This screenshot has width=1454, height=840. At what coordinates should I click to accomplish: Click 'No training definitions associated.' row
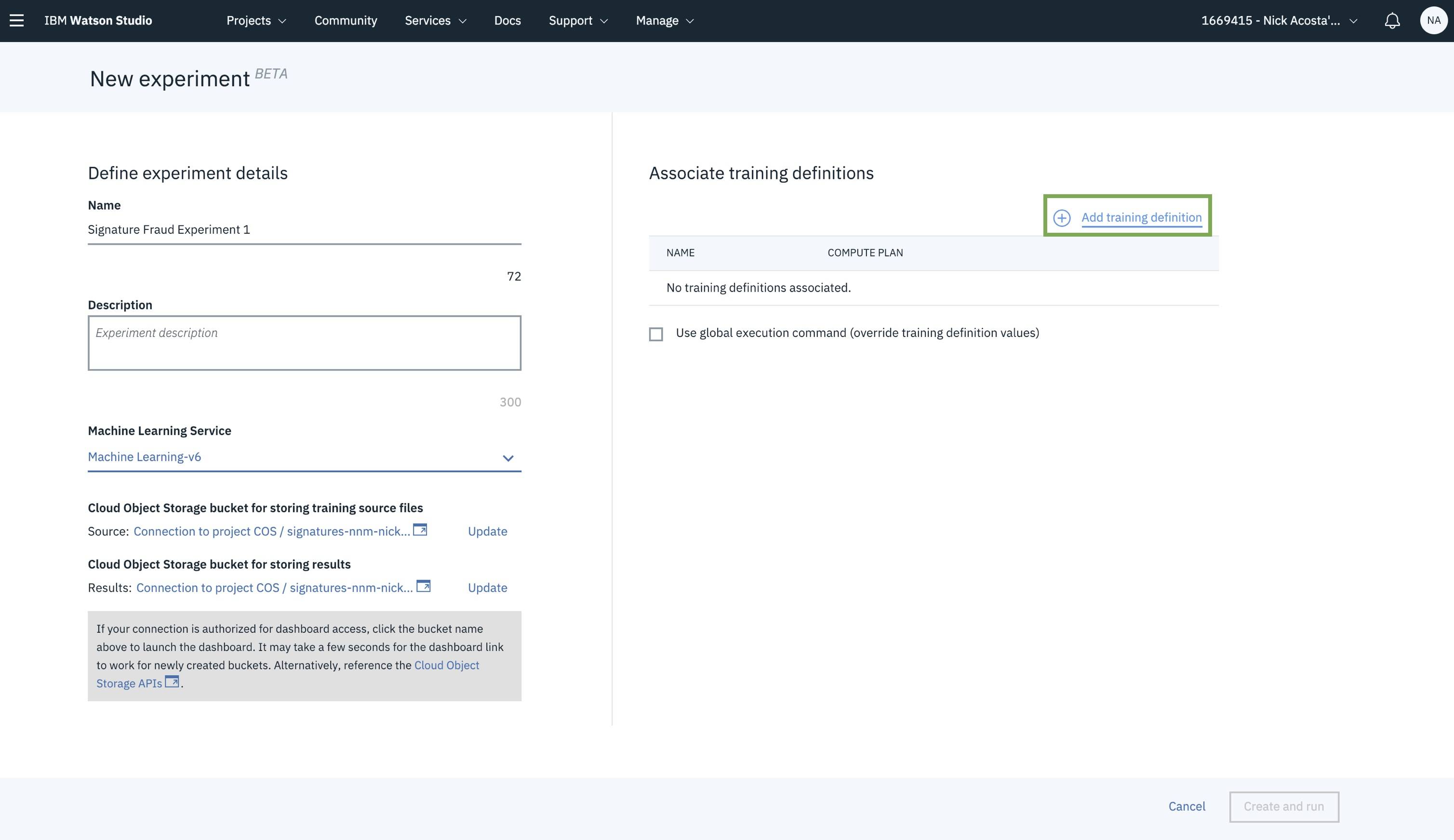coord(934,288)
